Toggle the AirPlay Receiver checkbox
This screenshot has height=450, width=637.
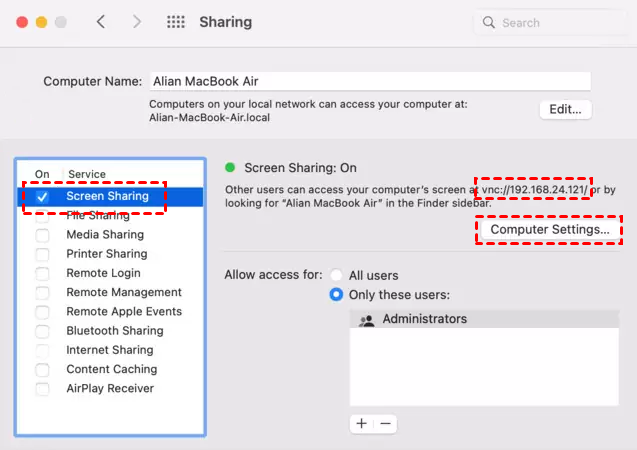[x=42, y=389]
